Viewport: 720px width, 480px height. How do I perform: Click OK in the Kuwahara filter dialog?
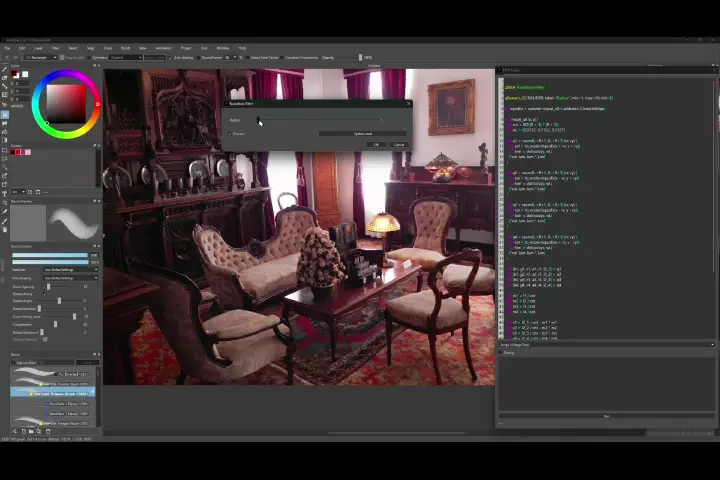point(376,145)
